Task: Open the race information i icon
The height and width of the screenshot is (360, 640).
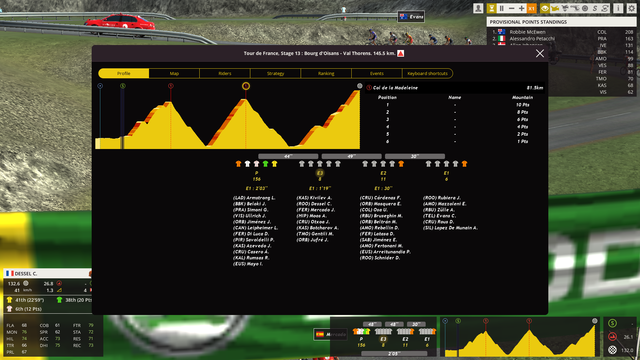Action: pos(618,8)
